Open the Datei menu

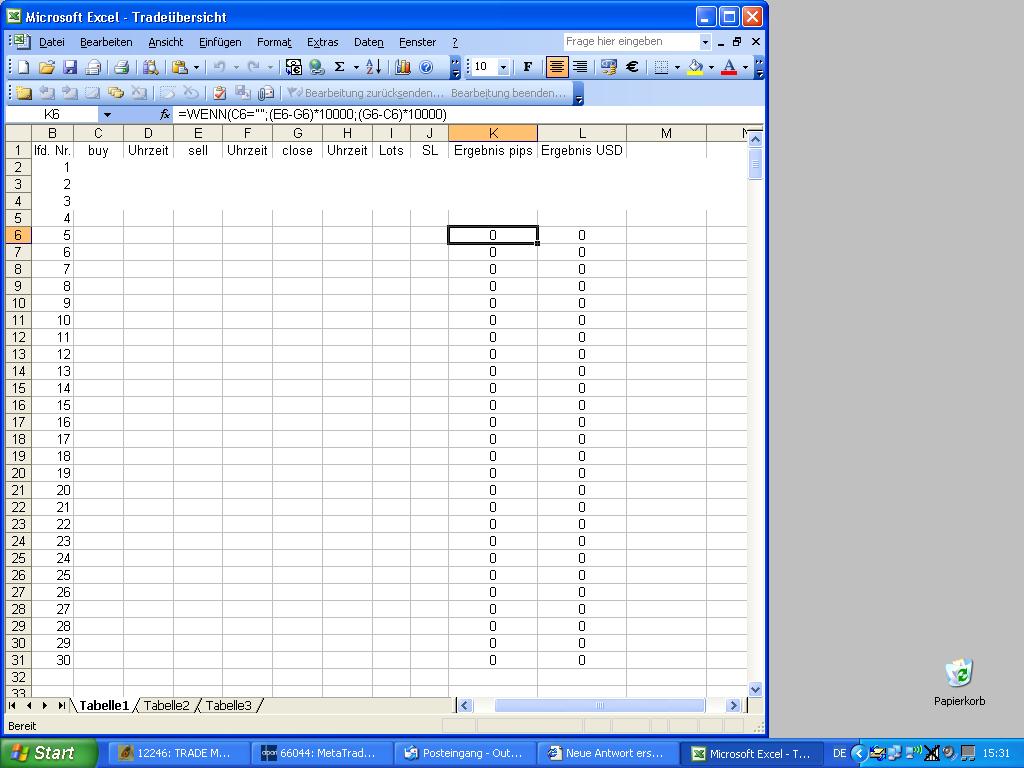pyautogui.click(x=52, y=42)
